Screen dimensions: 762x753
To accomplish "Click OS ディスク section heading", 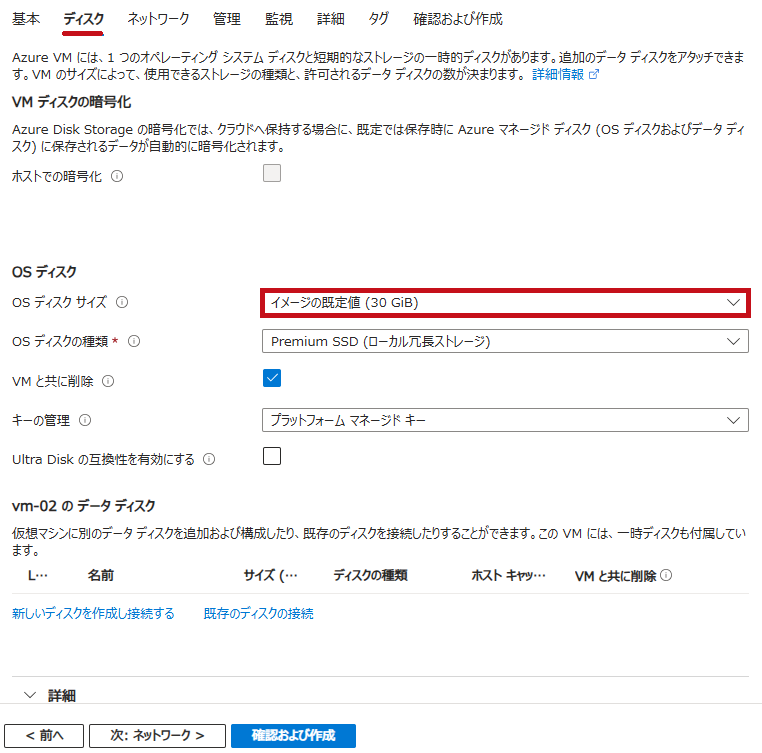I will pyautogui.click(x=44, y=272).
